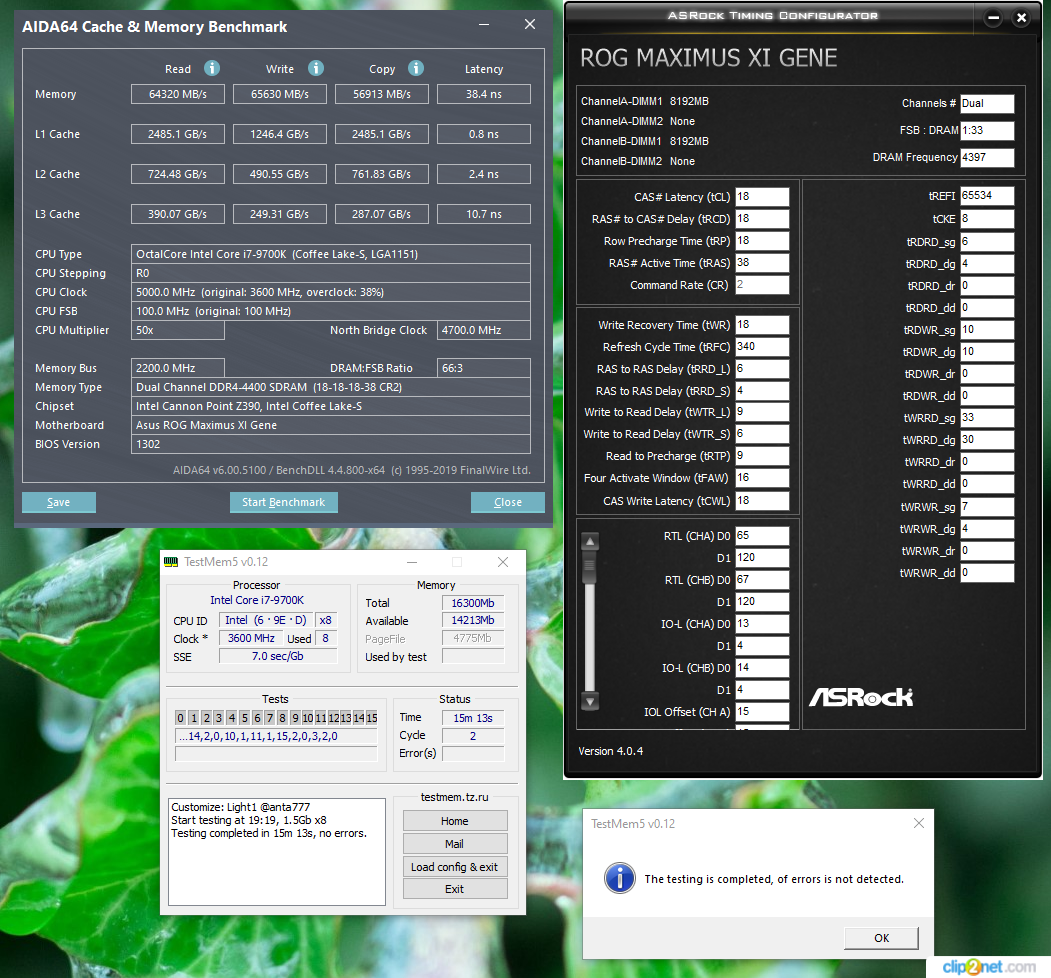Click test number 0 box in TestMem5

pos(180,718)
